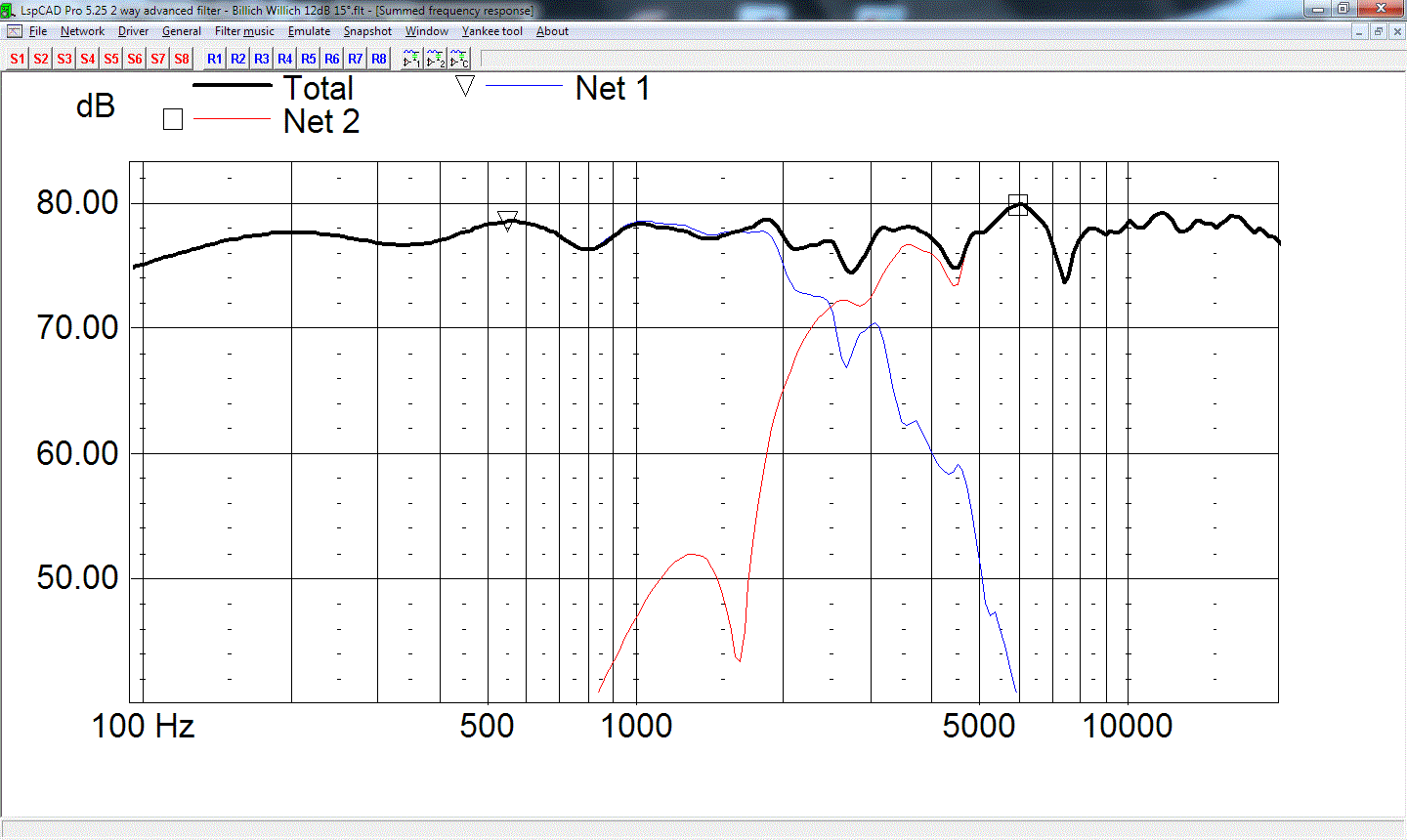Click the network 1 schematic icon

point(412,59)
